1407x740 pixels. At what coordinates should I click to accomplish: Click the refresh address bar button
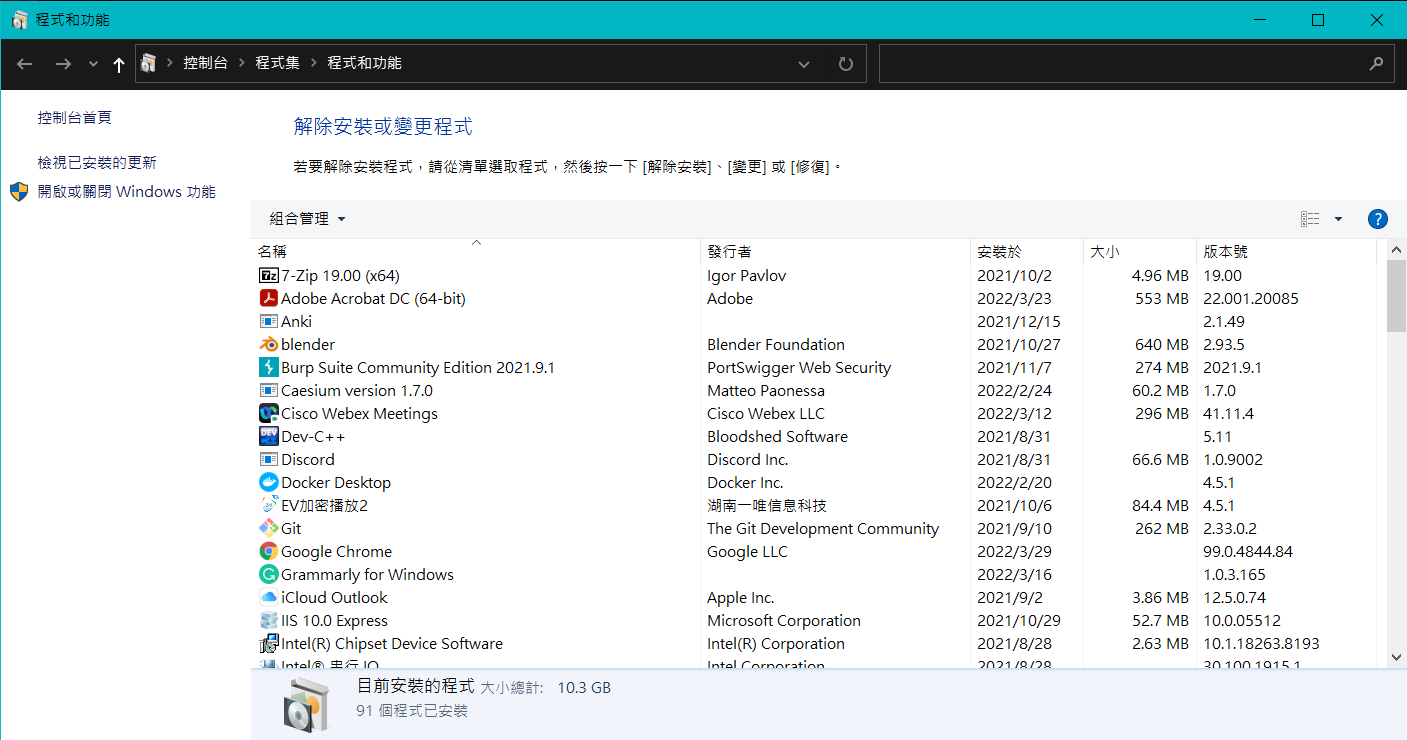tap(846, 63)
